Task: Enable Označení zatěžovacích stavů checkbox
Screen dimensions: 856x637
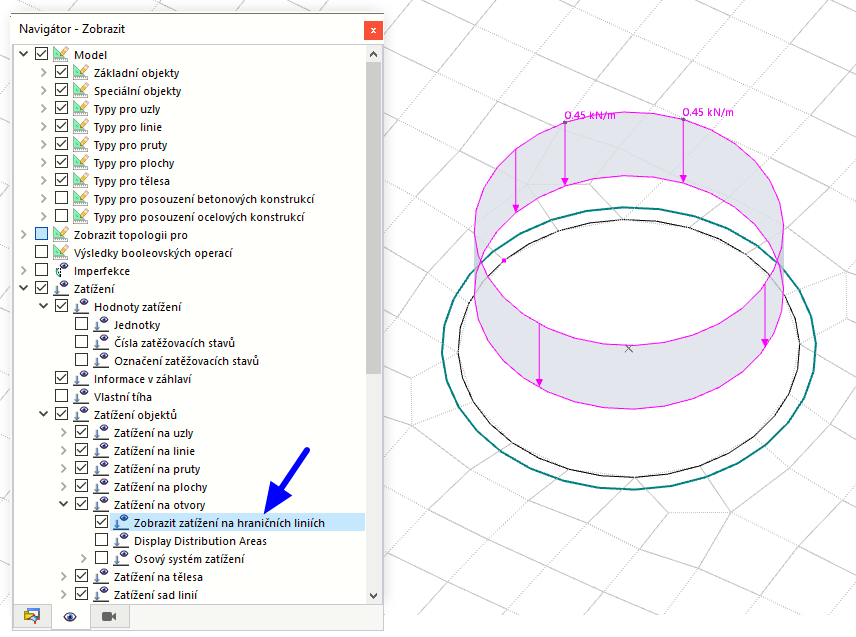Action: tap(81, 360)
